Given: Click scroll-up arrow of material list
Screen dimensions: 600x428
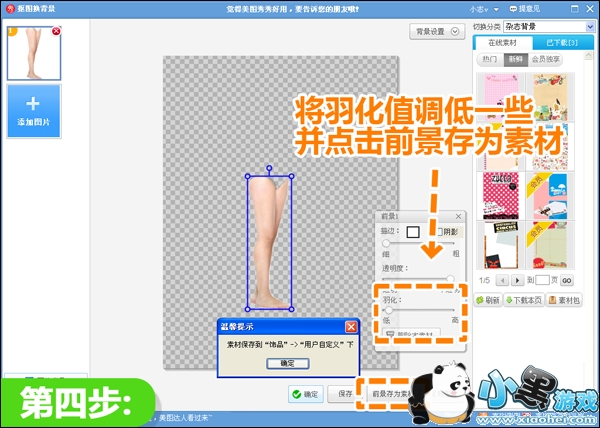Looking at the screenshot, I should click(589, 56).
